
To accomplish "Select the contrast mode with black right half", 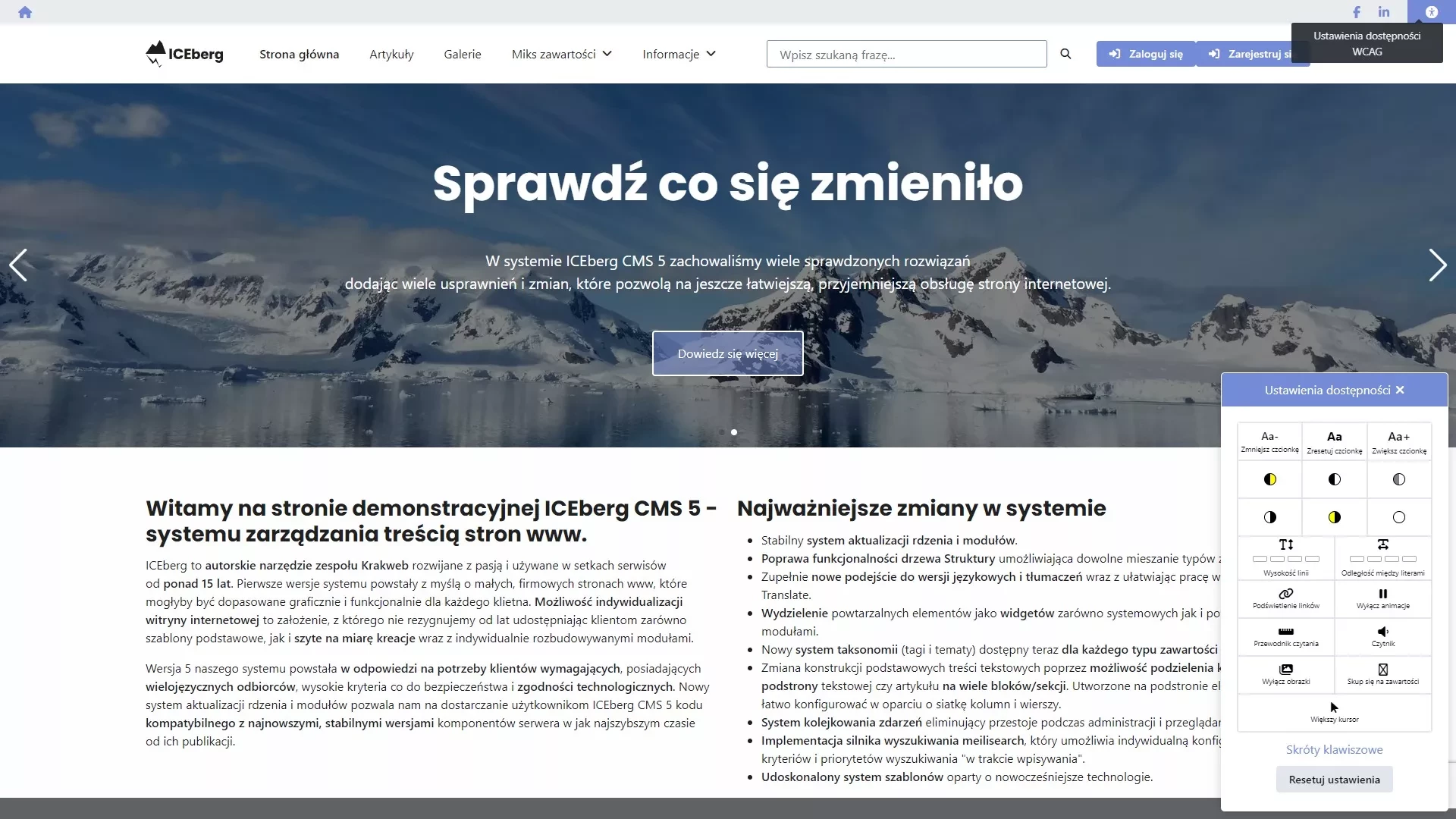I will click(1269, 517).
